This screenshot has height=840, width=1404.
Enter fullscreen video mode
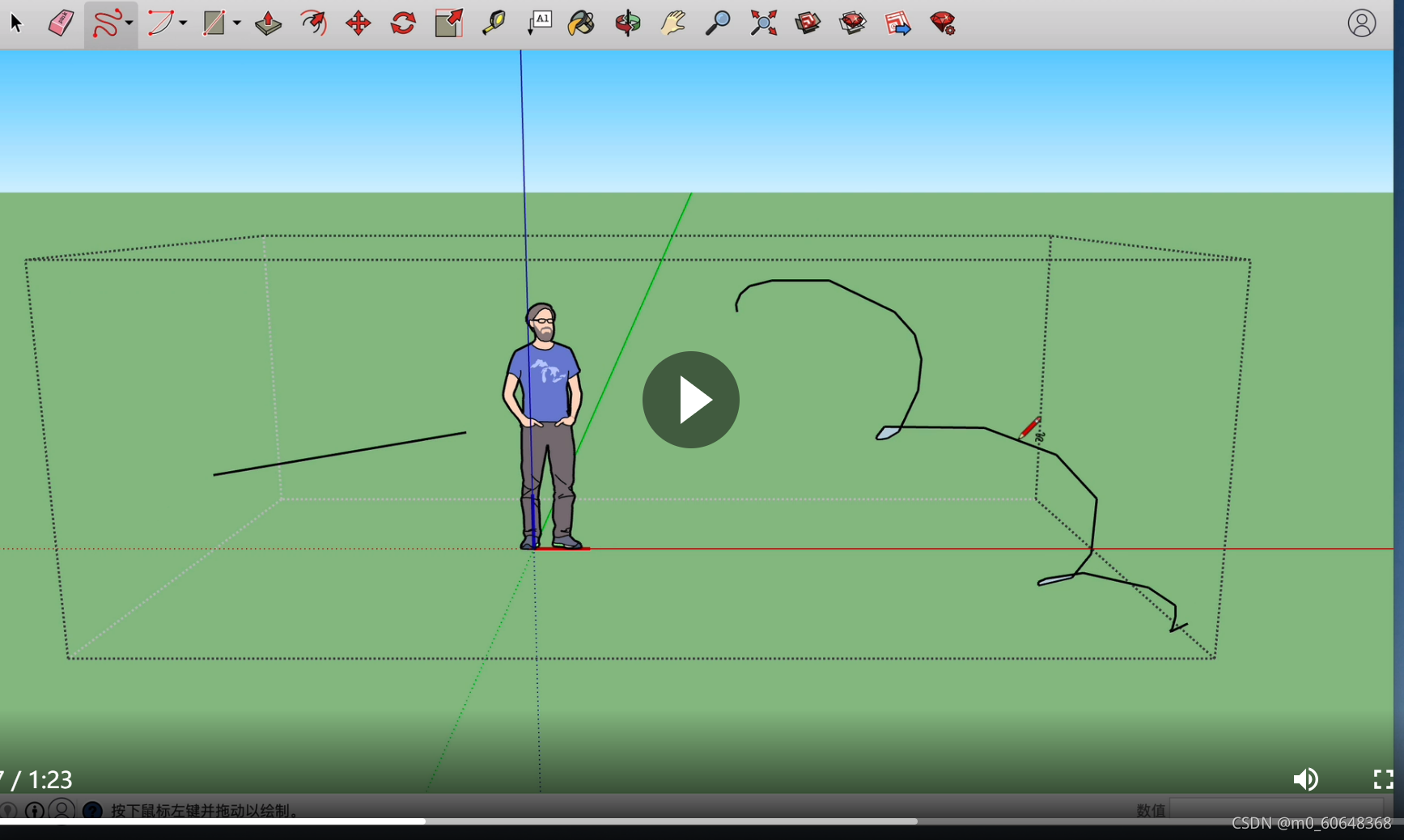1383,779
